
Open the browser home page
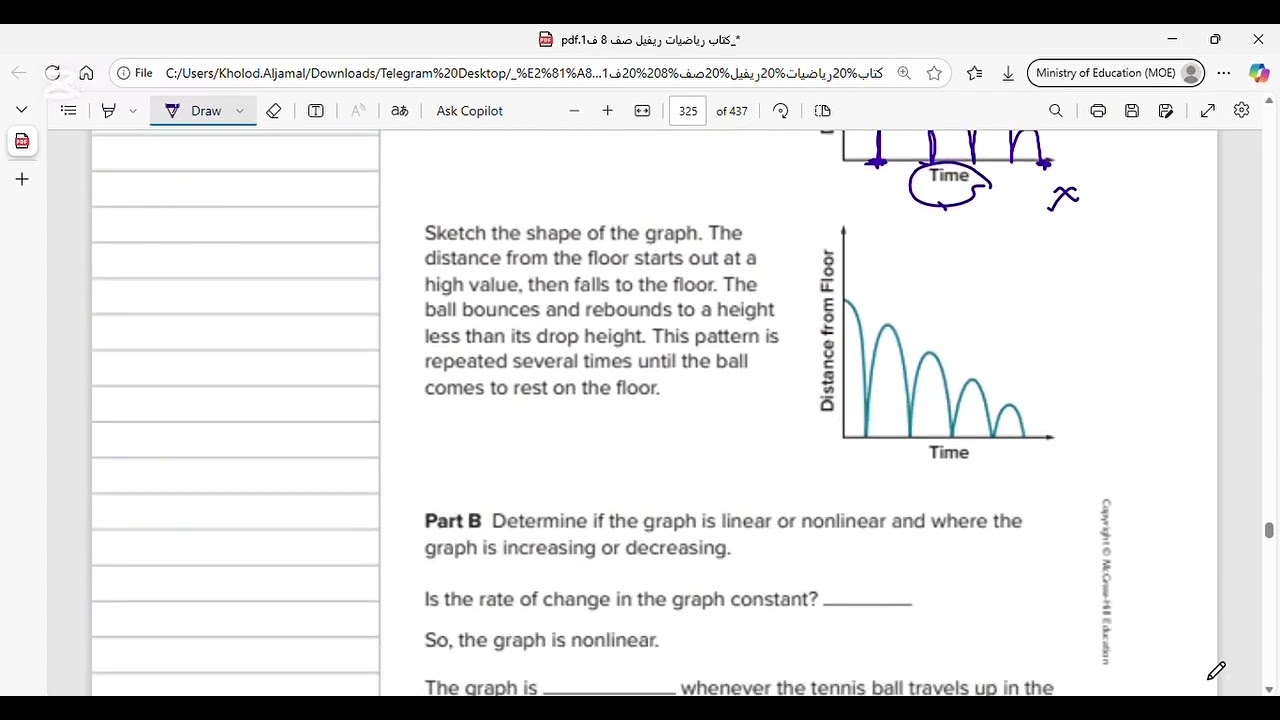tap(86, 73)
